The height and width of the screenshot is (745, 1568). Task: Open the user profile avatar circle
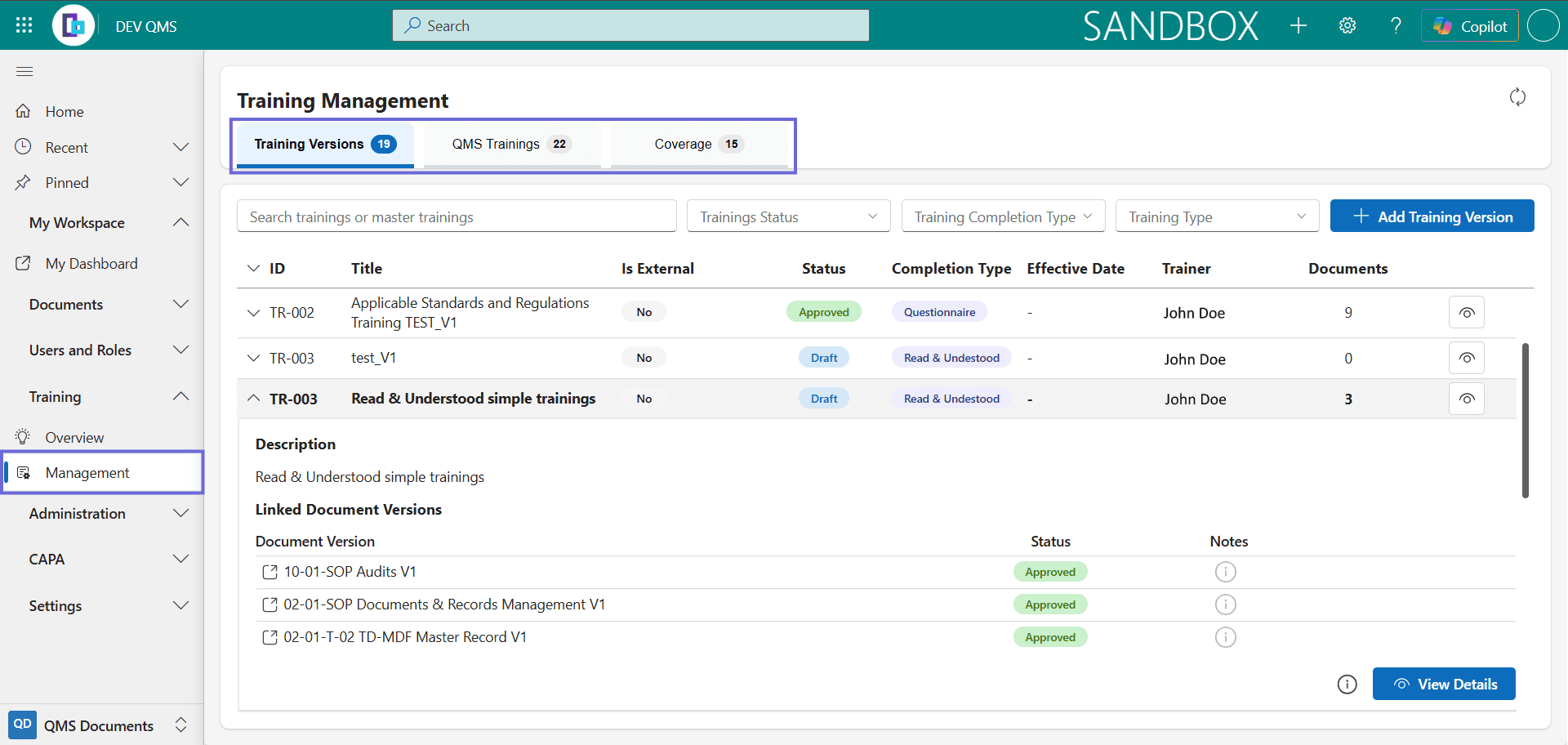[x=1543, y=25]
